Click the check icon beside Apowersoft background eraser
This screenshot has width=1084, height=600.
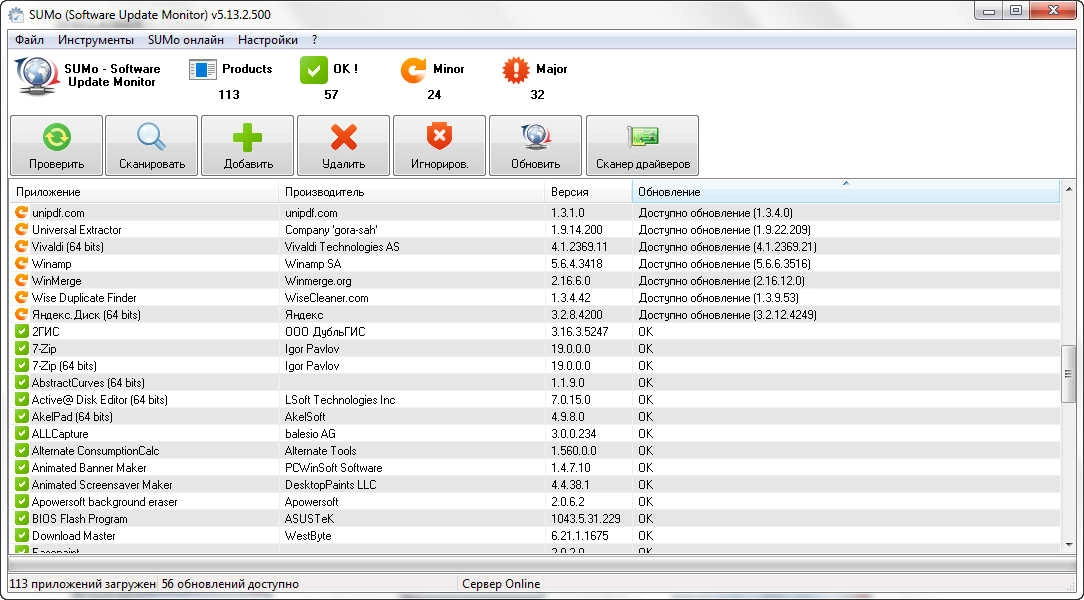point(21,501)
